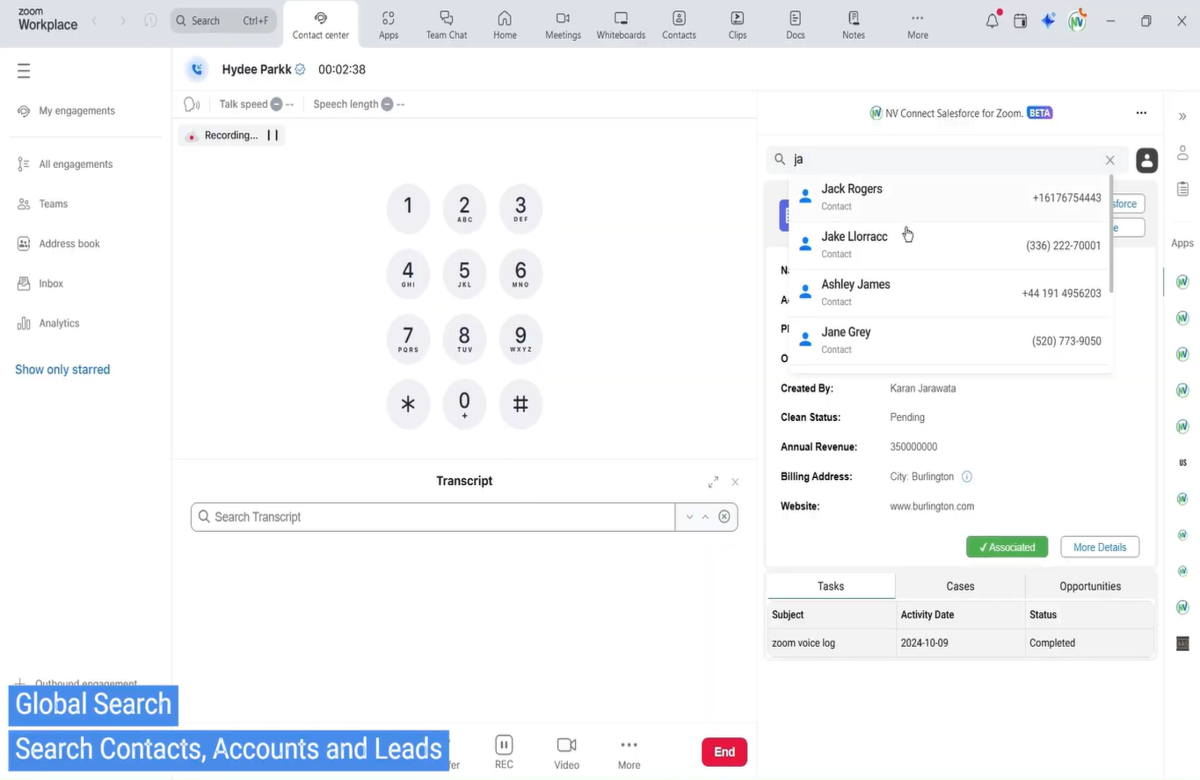Open the hamburger menu in left sidebar
The image size is (1200, 780).
[x=24, y=71]
